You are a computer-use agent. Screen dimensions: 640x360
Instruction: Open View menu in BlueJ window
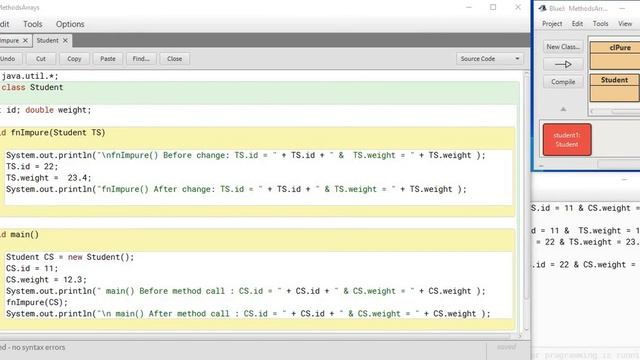pos(625,24)
